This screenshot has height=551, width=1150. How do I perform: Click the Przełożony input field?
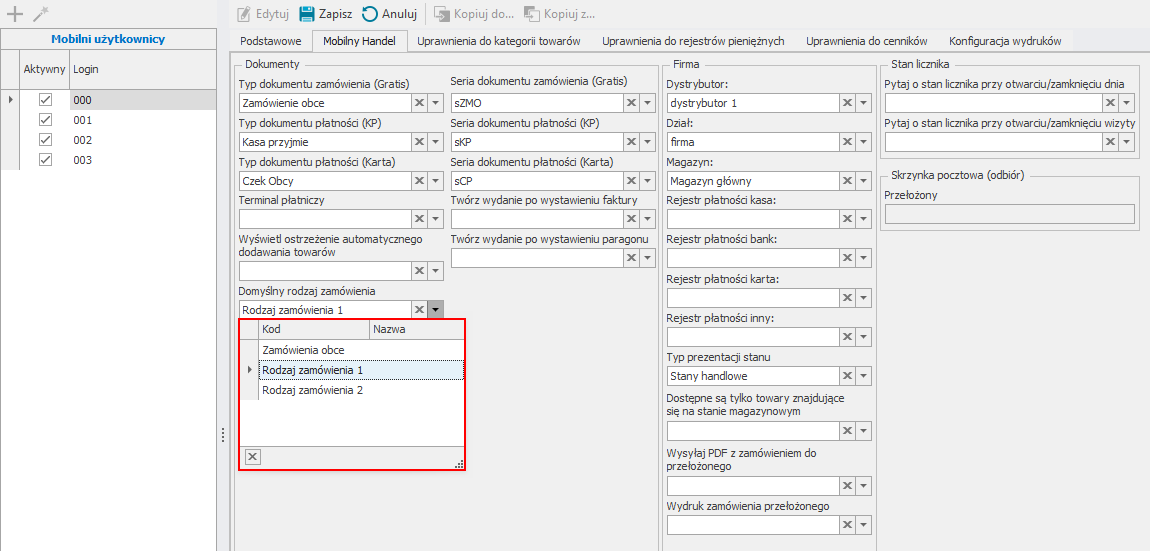(1009, 214)
